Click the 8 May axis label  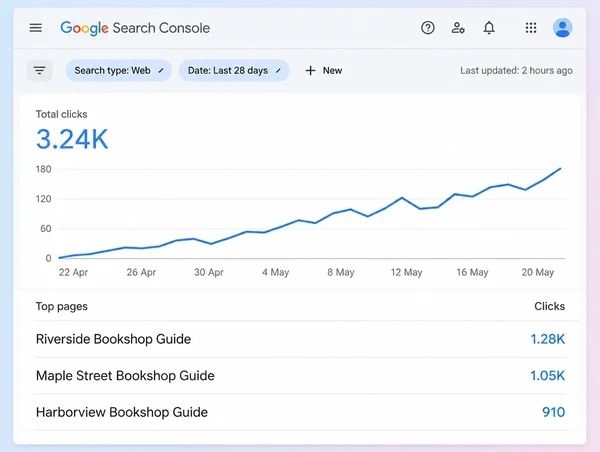(341, 272)
